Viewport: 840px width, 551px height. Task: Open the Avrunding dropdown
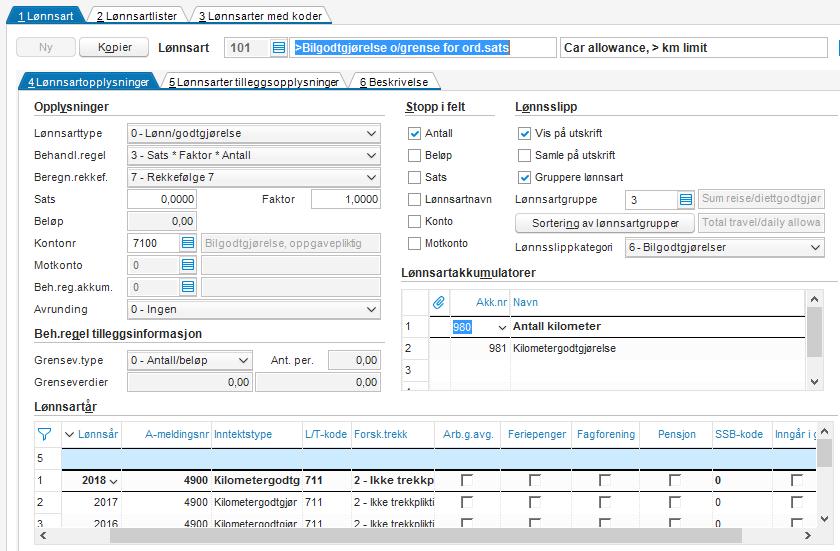click(x=371, y=310)
